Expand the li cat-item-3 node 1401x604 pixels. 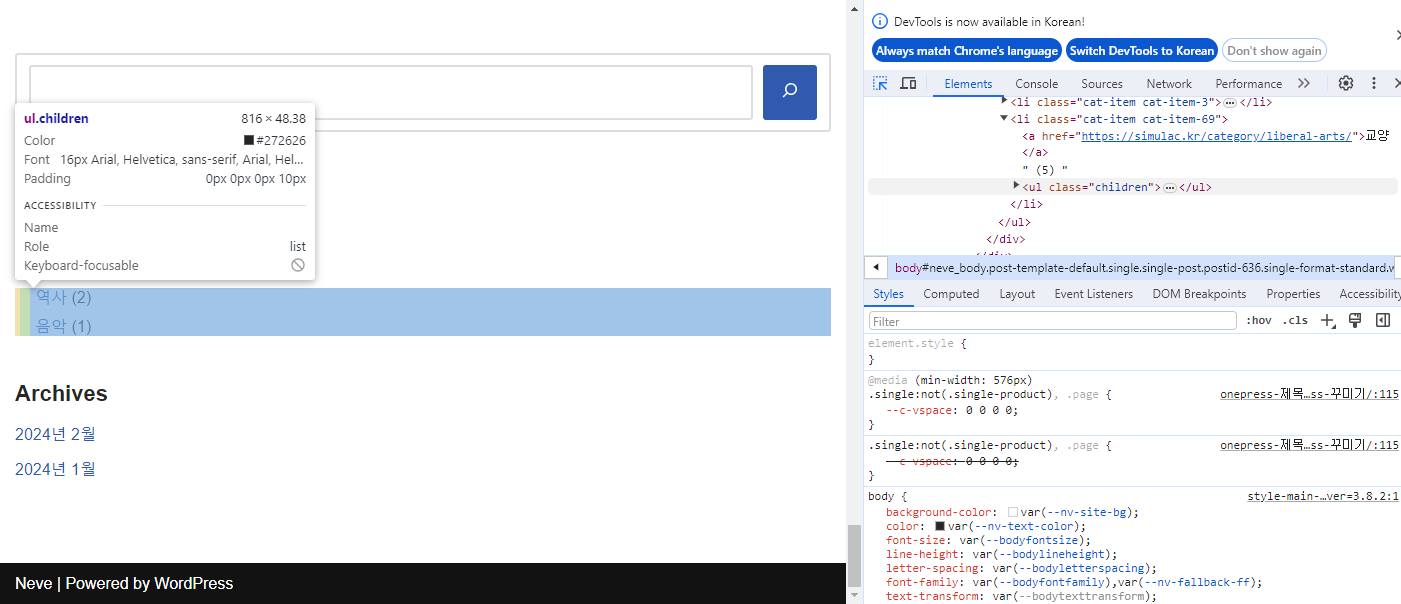pyautogui.click(x=1004, y=102)
